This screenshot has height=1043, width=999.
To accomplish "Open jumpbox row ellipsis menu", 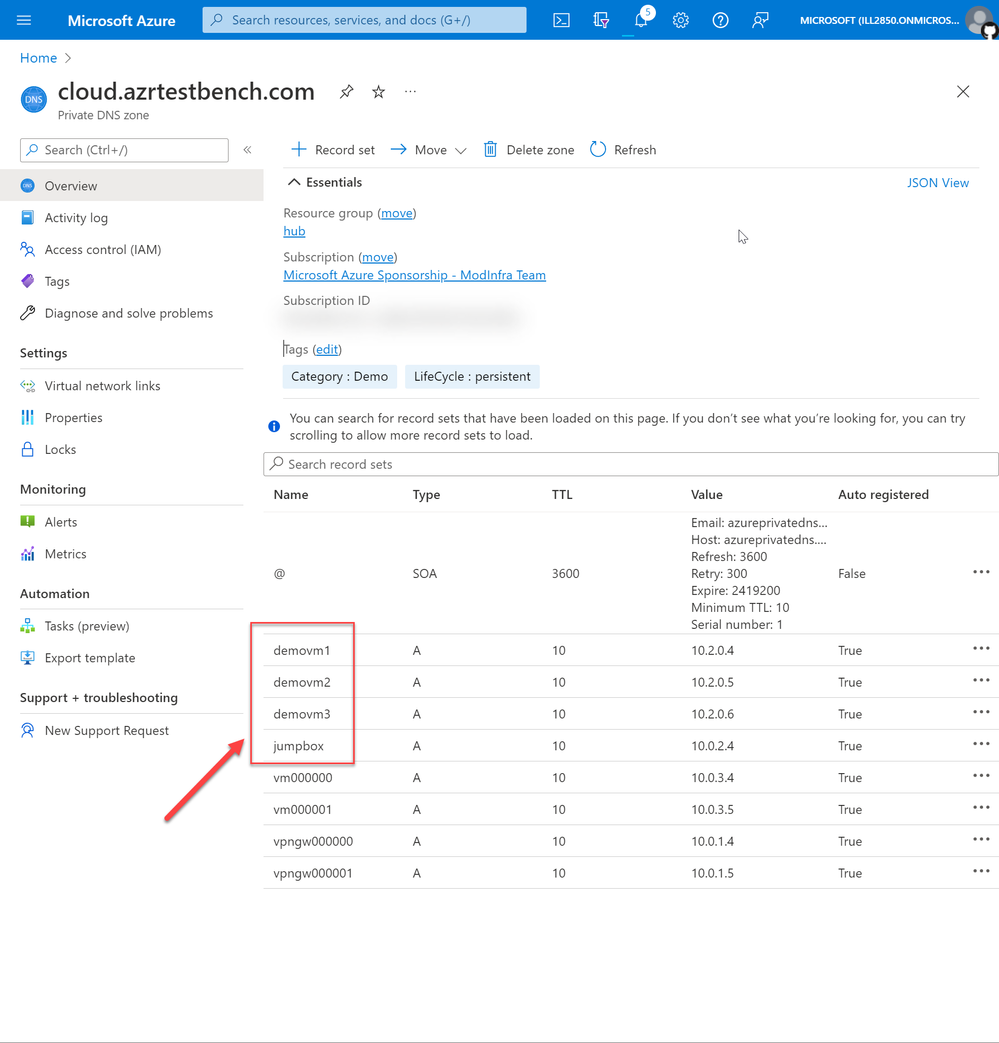I will 981,744.
